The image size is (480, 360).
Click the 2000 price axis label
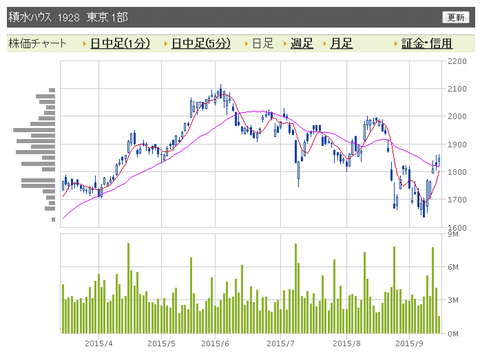[x=457, y=116]
